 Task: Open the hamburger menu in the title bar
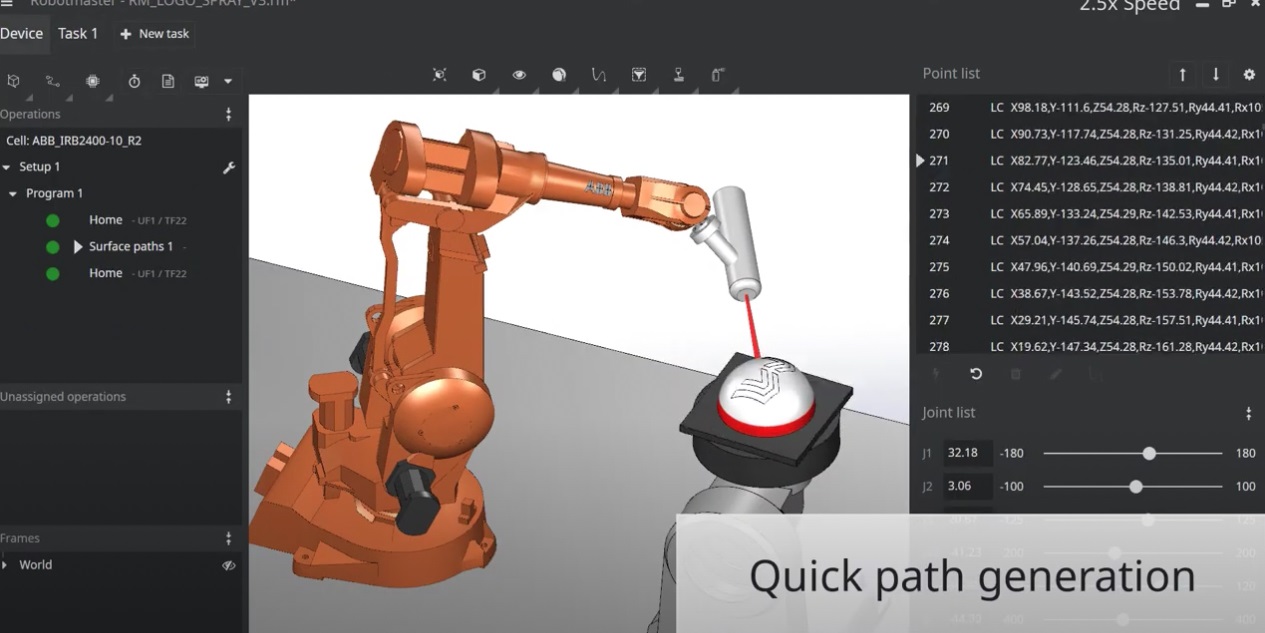tap(7, 4)
